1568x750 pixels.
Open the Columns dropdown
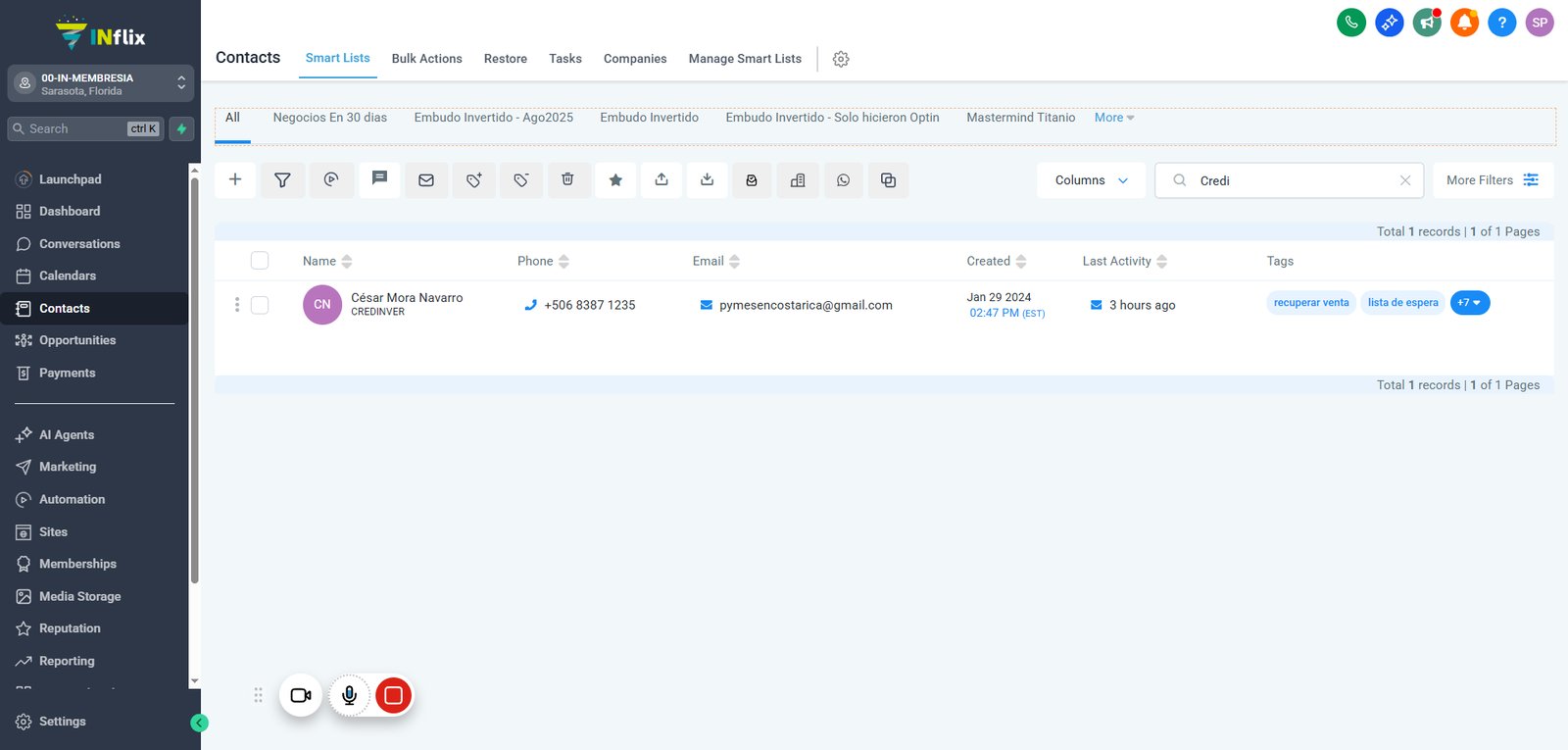click(1091, 180)
